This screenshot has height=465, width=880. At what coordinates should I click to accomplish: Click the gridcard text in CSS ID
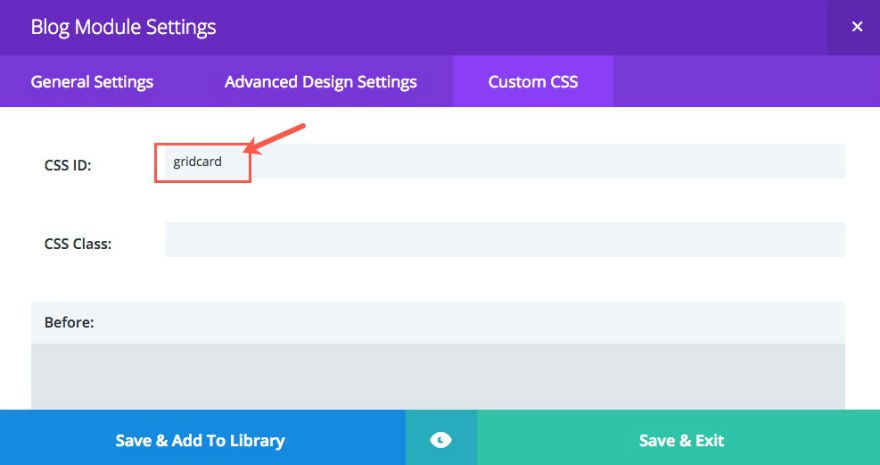coord(197,162)
